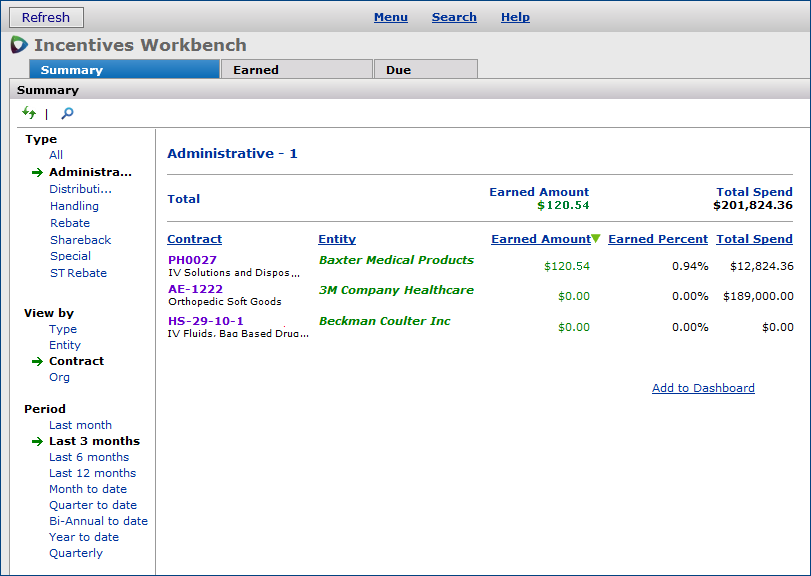The image size is (811, 576).
Task: Select the Rebate incentive type
Action: tap(70, 223)
